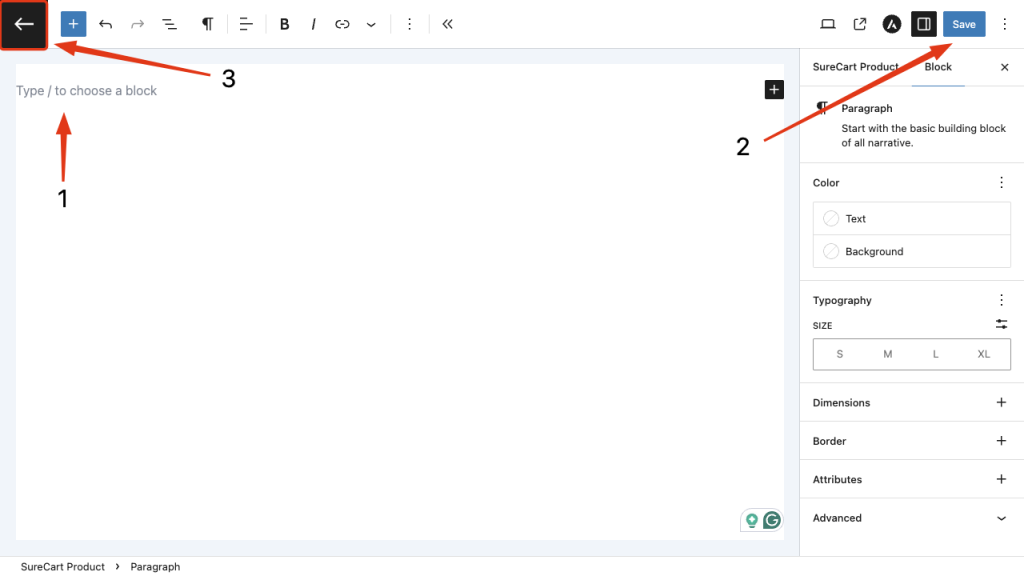
Task: Apply bold formatting
Action: [x=284, y=24]
